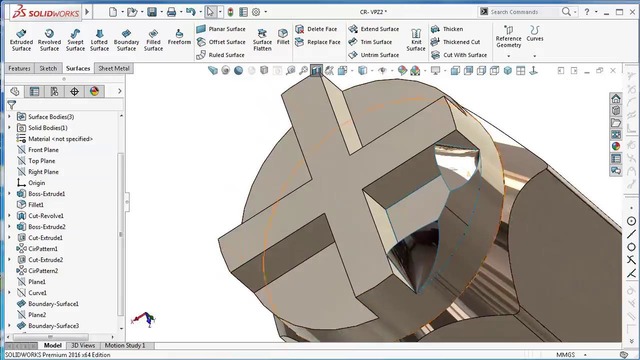The width and height of the screenshot is (640, 360).
Task: Toggle the section view button in heads-up toolbar
Action: [316, 71]
